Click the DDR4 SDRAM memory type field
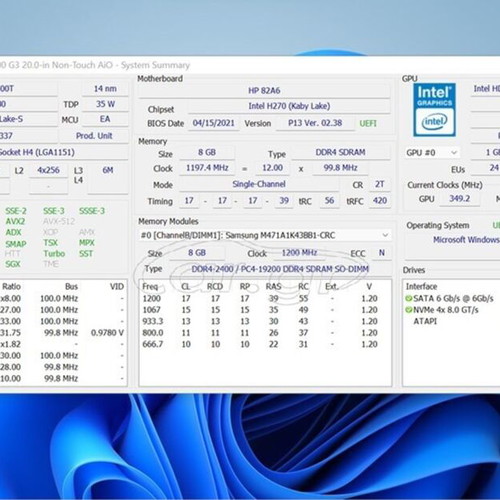Screen dimensions: 500x500 (x=340, y=152)
